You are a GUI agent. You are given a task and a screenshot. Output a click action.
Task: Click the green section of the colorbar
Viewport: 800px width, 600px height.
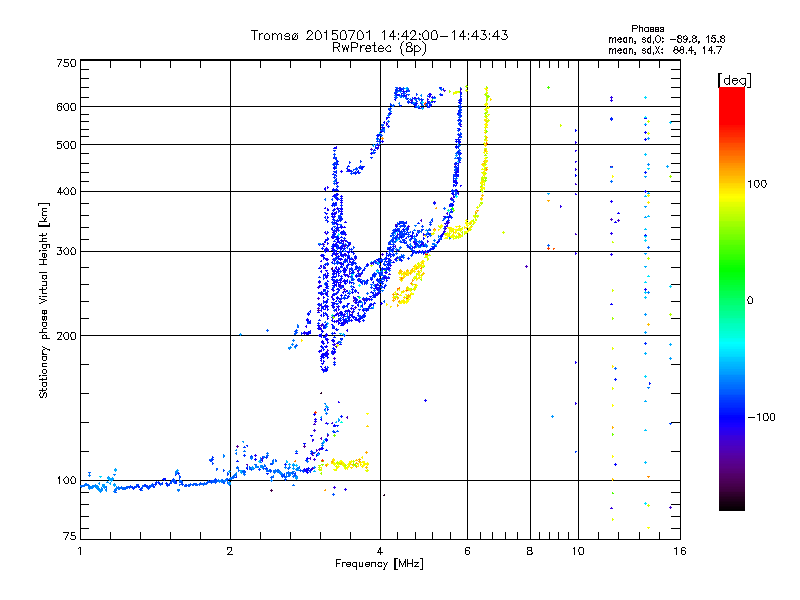click(x=732, y=270)
